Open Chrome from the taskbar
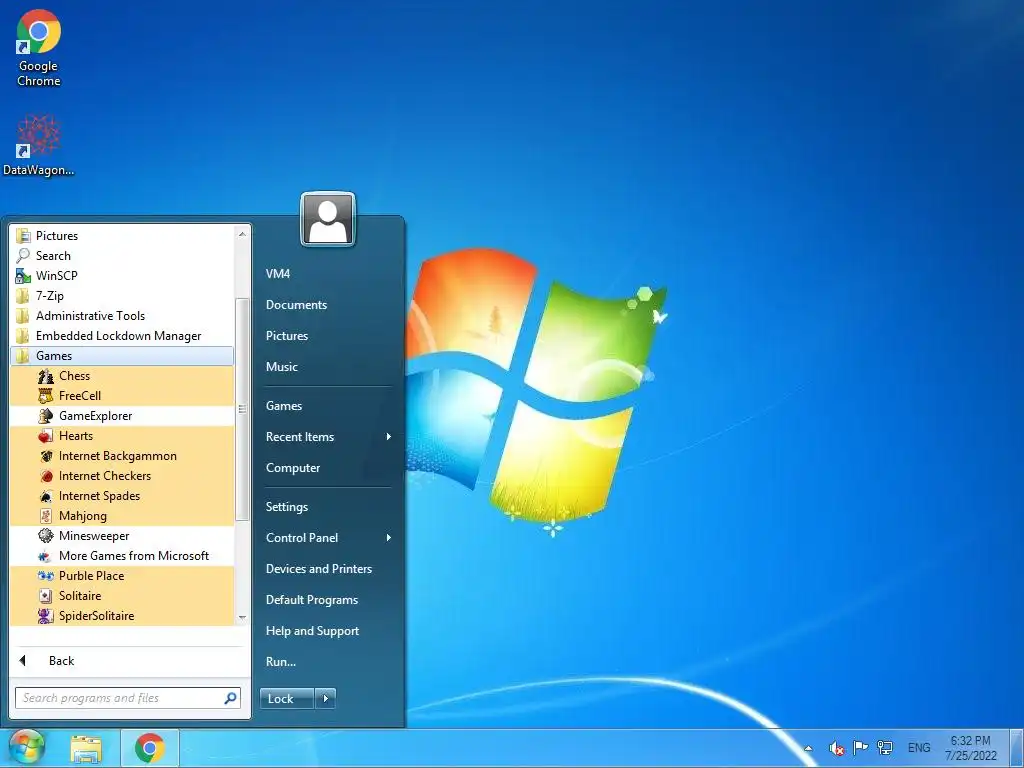This screenshot has width=1024, height=768. (150, 748)
